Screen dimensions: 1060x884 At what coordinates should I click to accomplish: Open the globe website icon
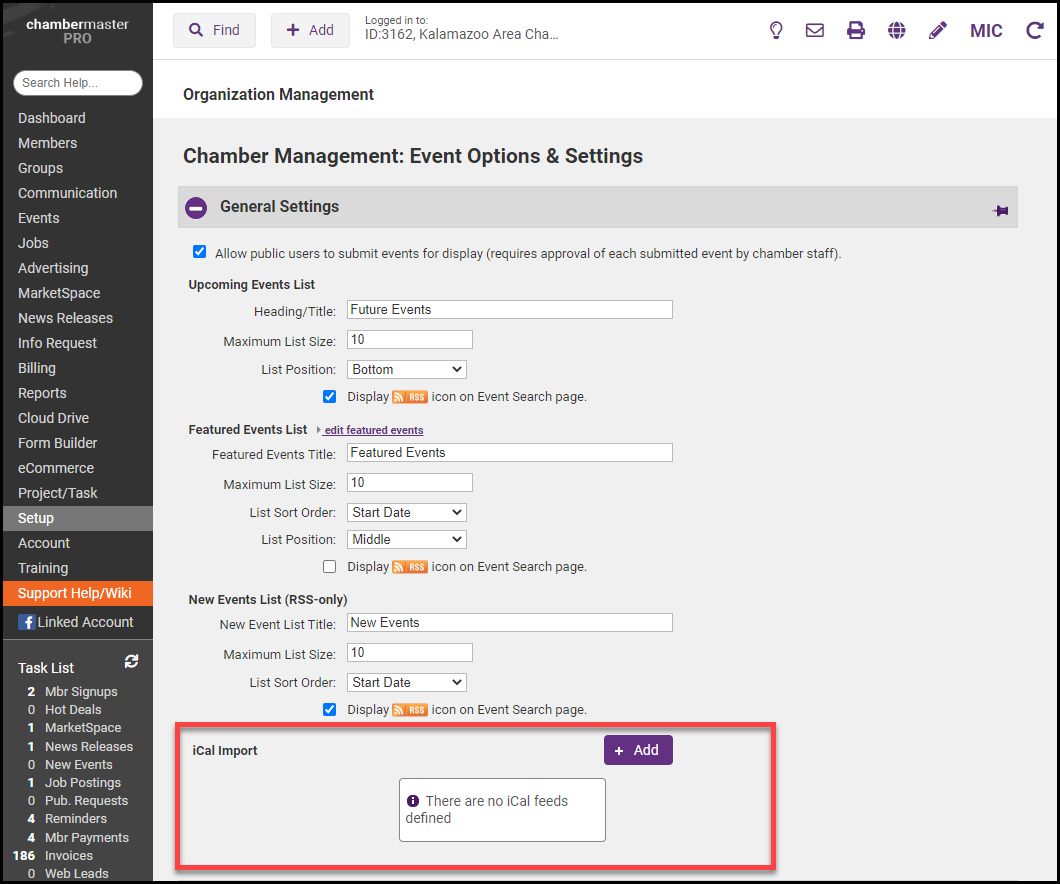click(897, 30)
